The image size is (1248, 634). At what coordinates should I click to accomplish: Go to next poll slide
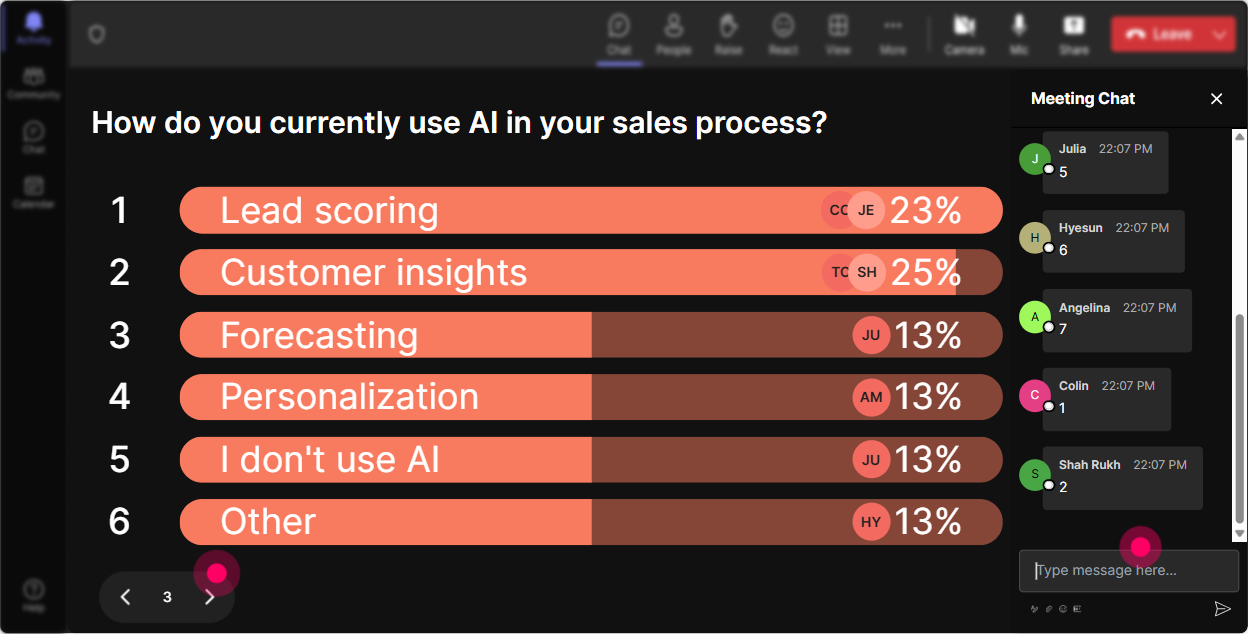pos(210,597)
